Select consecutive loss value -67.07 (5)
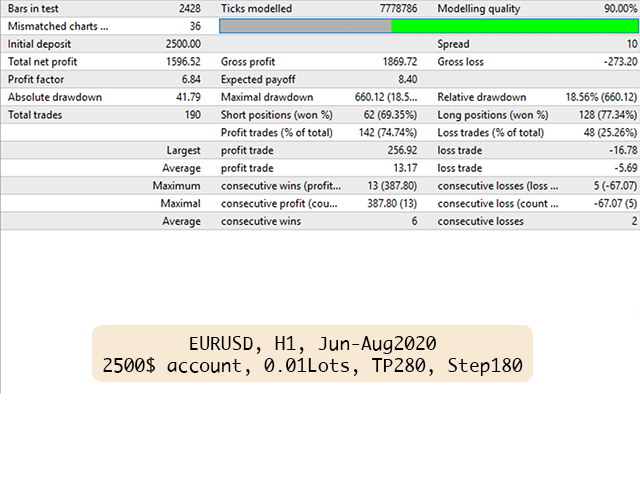Screen dimensions: 640x480 coord(615,203)
